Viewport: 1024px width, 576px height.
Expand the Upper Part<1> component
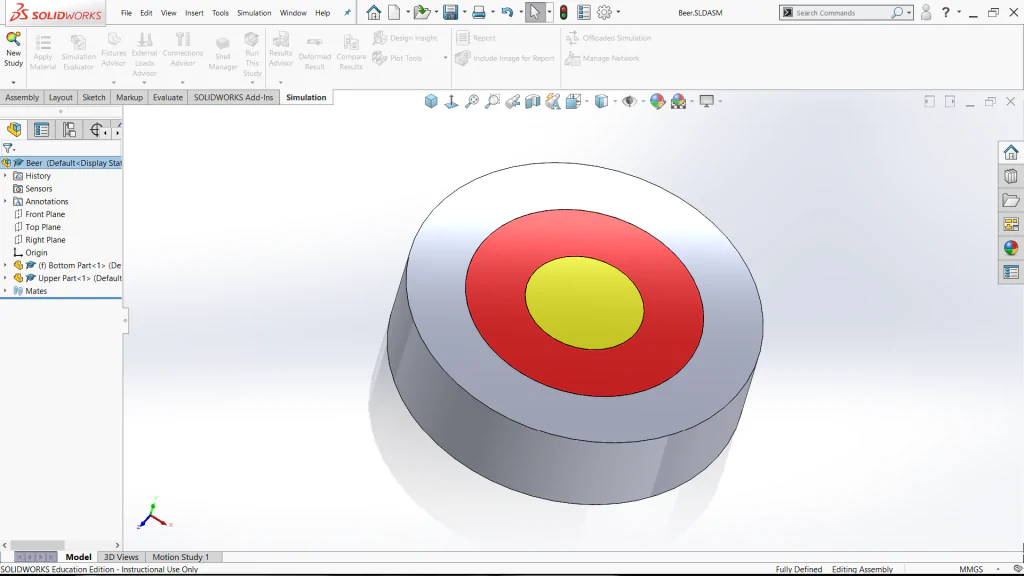pyautogui.click(x=6, y=278)
